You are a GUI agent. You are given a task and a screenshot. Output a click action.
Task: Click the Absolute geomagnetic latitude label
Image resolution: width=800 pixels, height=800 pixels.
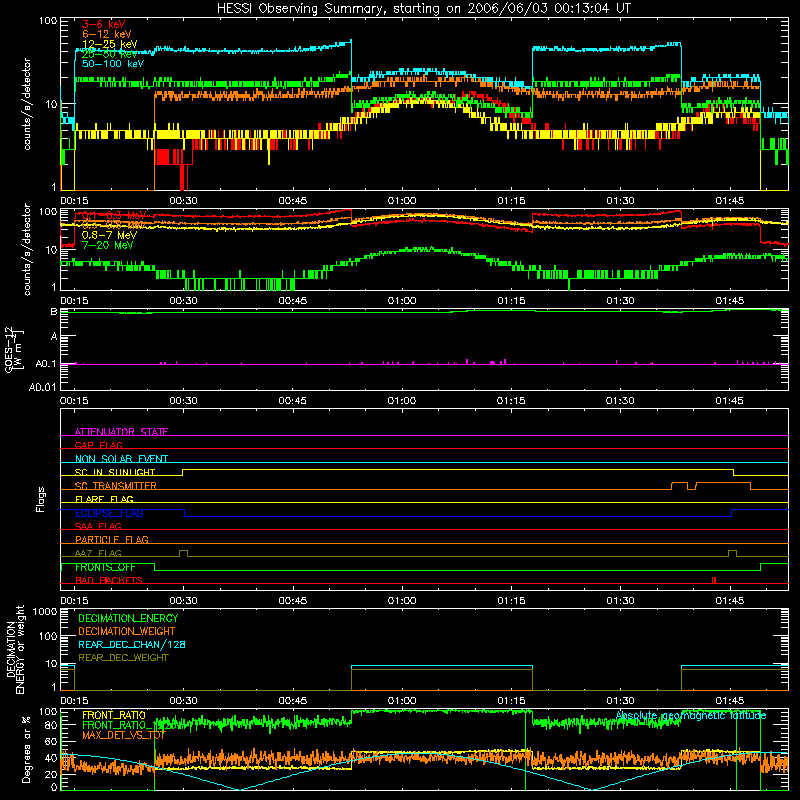pos(691,716)
